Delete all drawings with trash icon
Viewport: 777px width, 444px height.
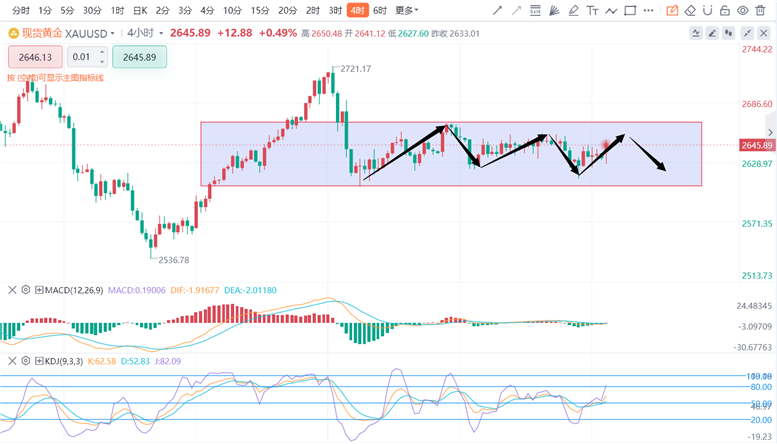coord(760,10)
